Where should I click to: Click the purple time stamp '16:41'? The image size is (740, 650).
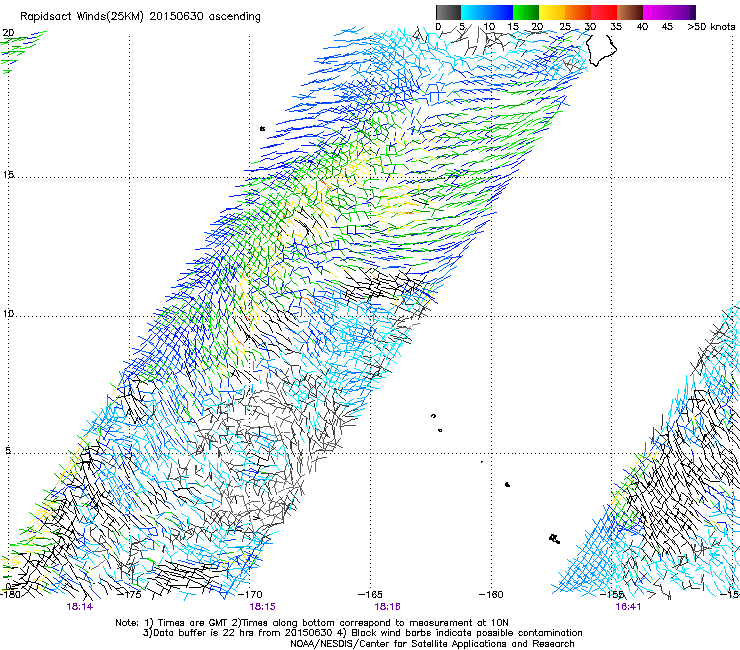click(x=628, y=607)
